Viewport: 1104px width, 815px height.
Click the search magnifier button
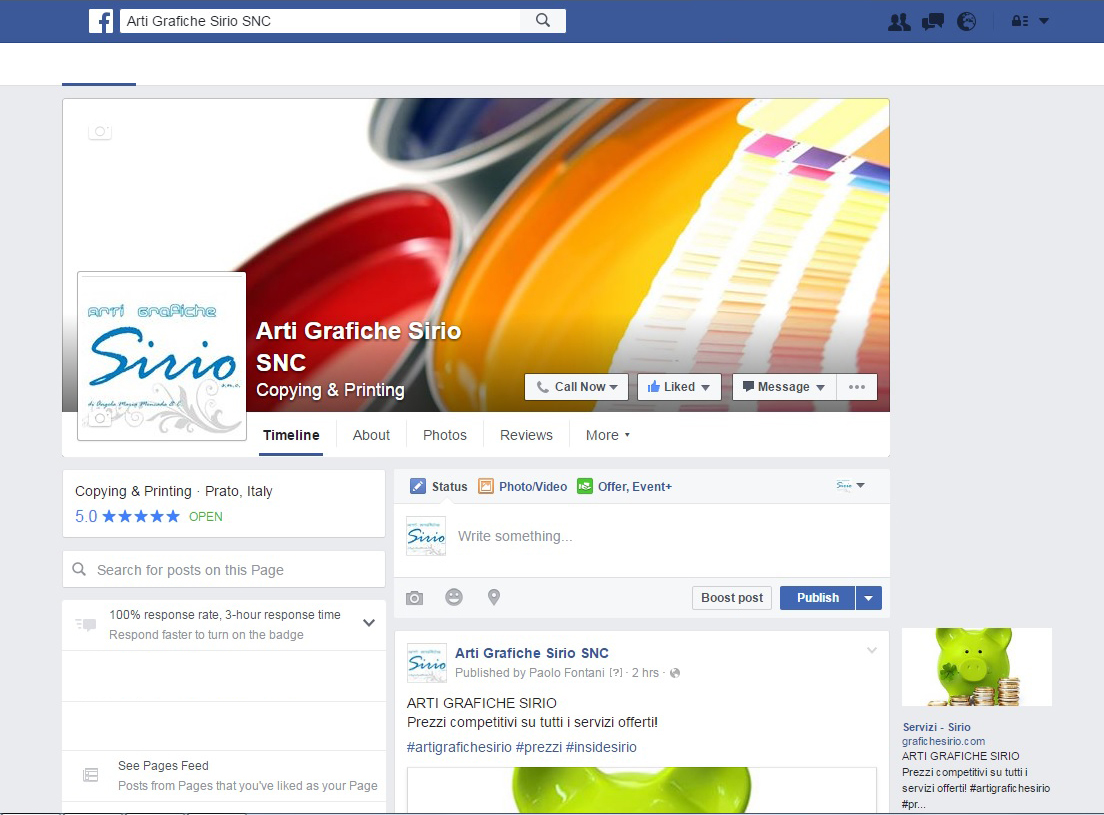[x=543, y=21]
